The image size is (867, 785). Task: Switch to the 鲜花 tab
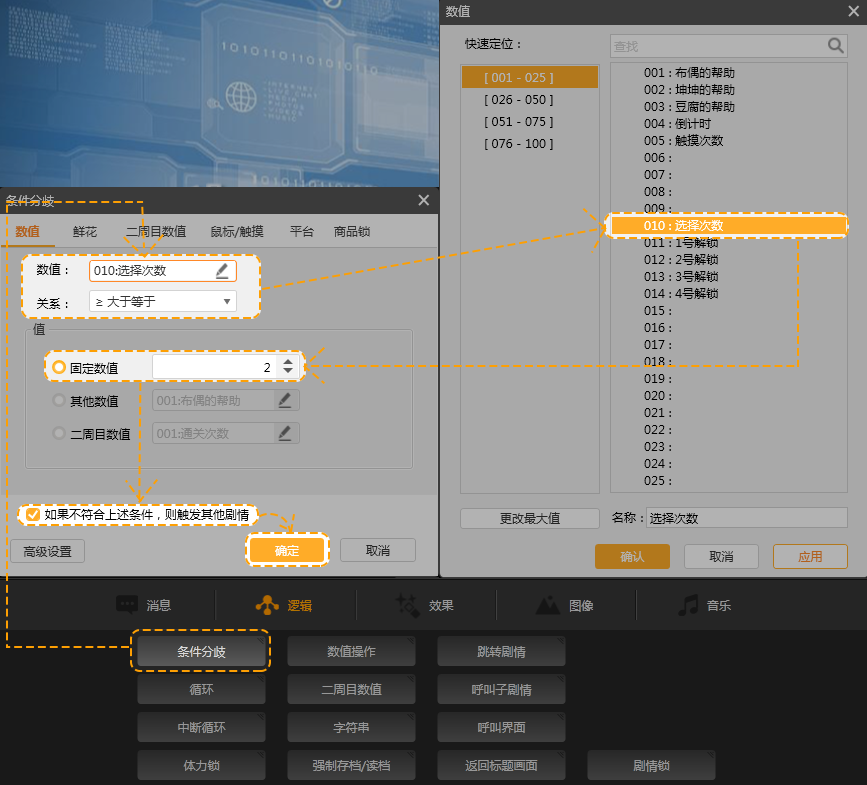[85, 231]
